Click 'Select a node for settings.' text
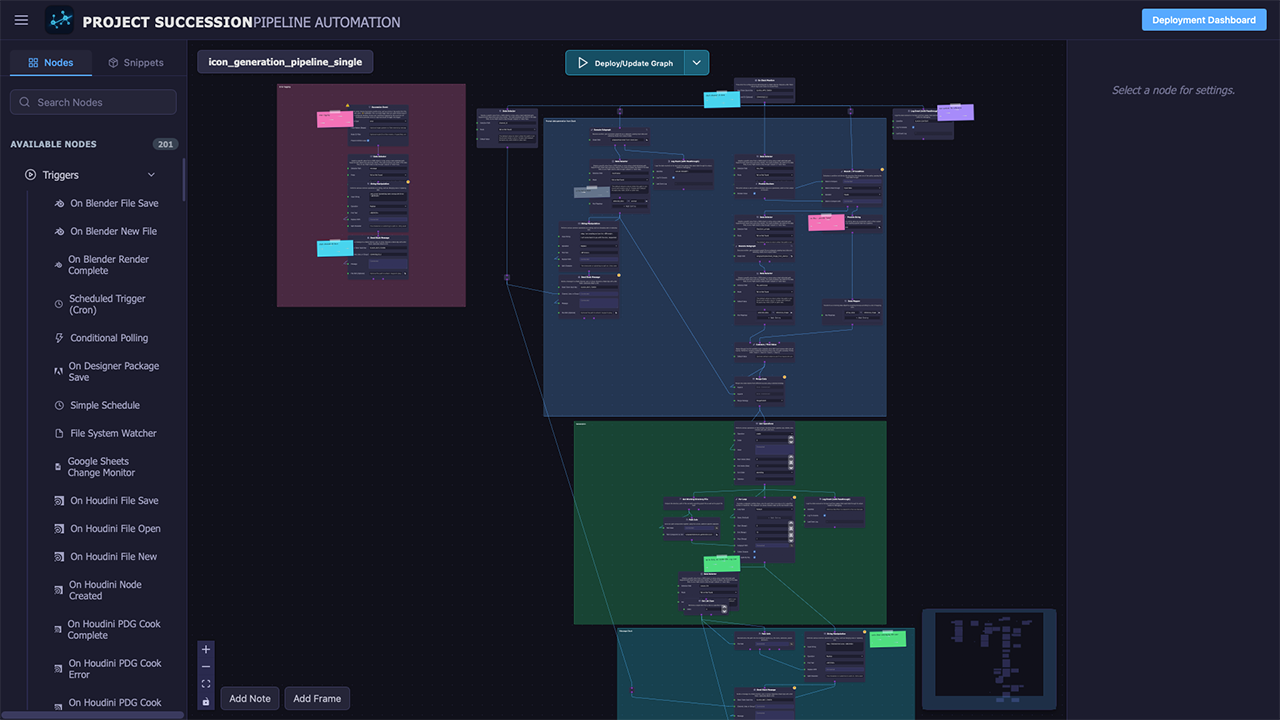Image resolution: width=1280 pixels, height=720 pixels. coord(1173,90)
